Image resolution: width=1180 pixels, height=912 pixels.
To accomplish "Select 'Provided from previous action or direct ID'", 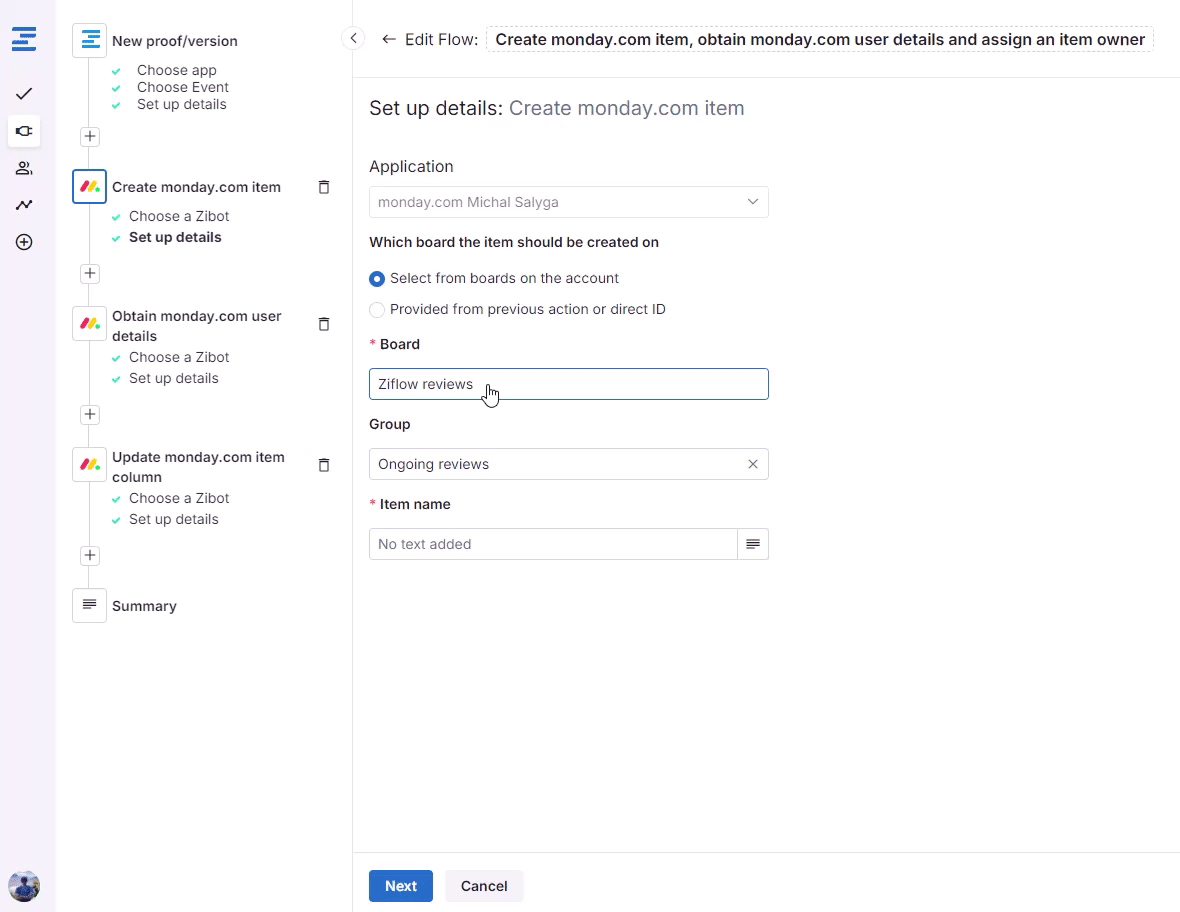I will coord(377,310).
